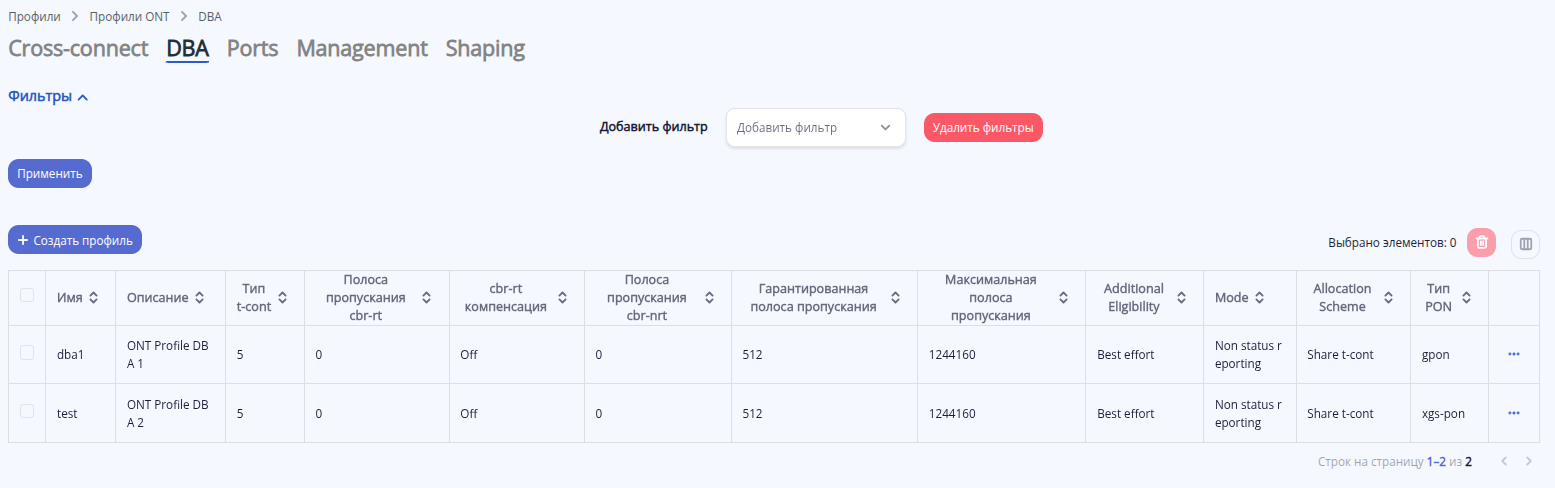Click the Применить button
This screenshot has height=488, width=1555.
coord(50,173)
